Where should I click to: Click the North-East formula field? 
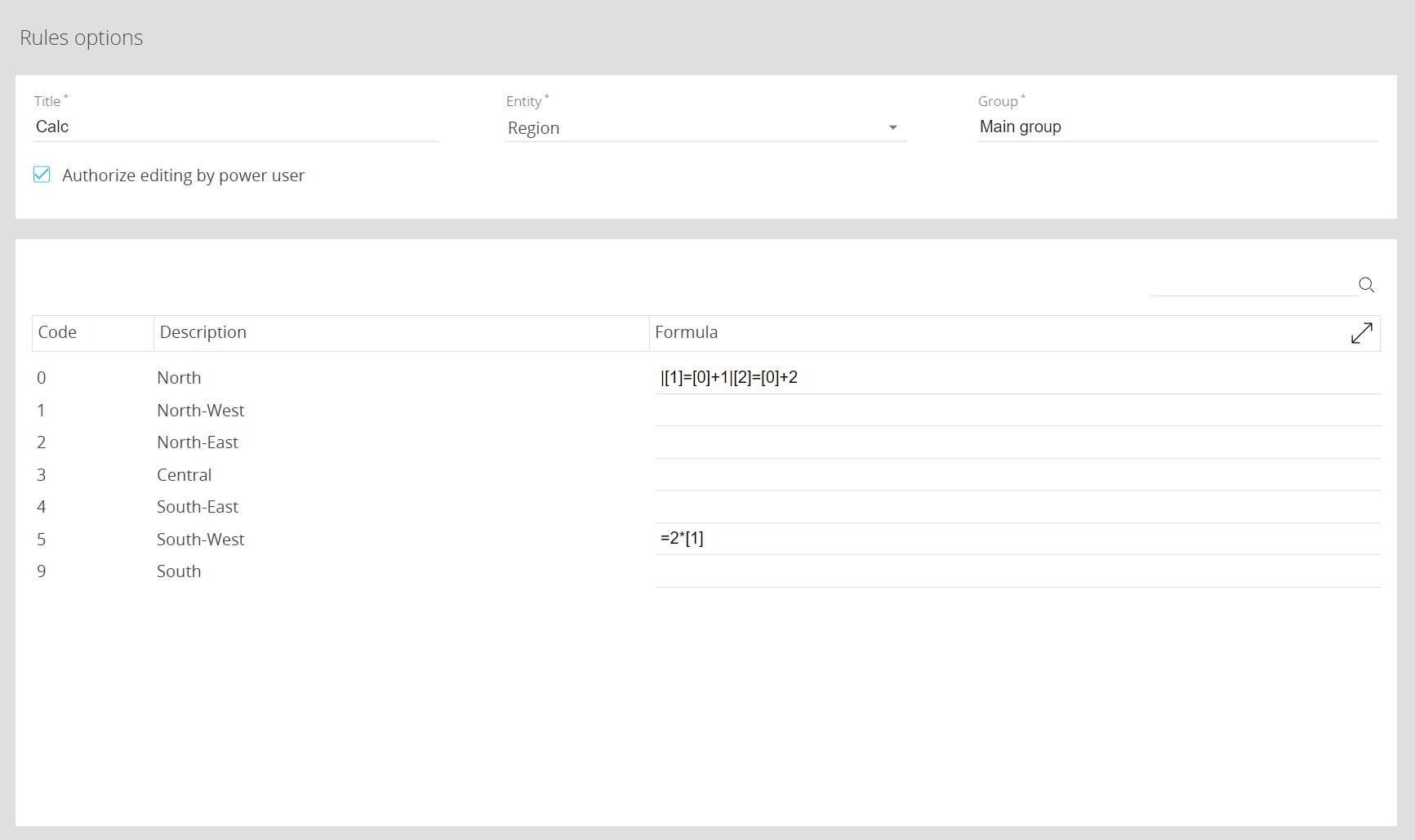point(1017,442)
